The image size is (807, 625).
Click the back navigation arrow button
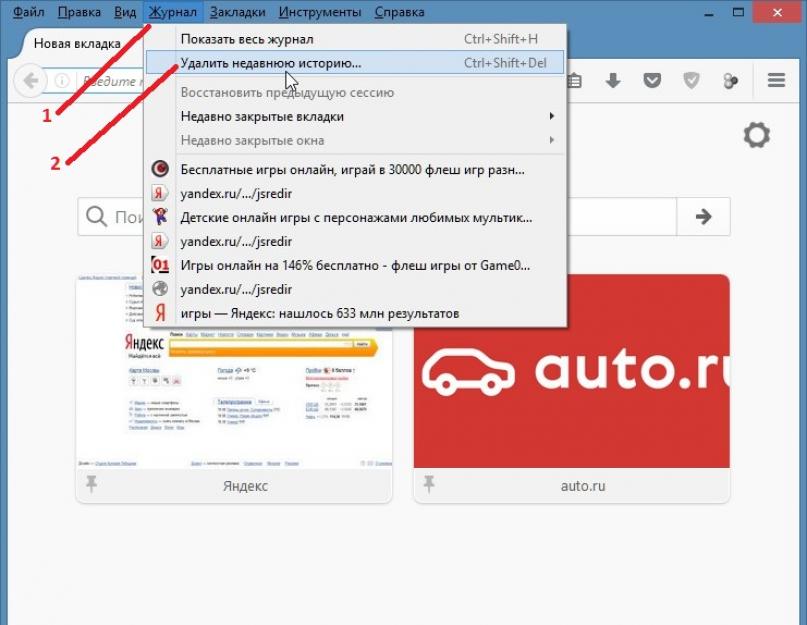(31, 81)
